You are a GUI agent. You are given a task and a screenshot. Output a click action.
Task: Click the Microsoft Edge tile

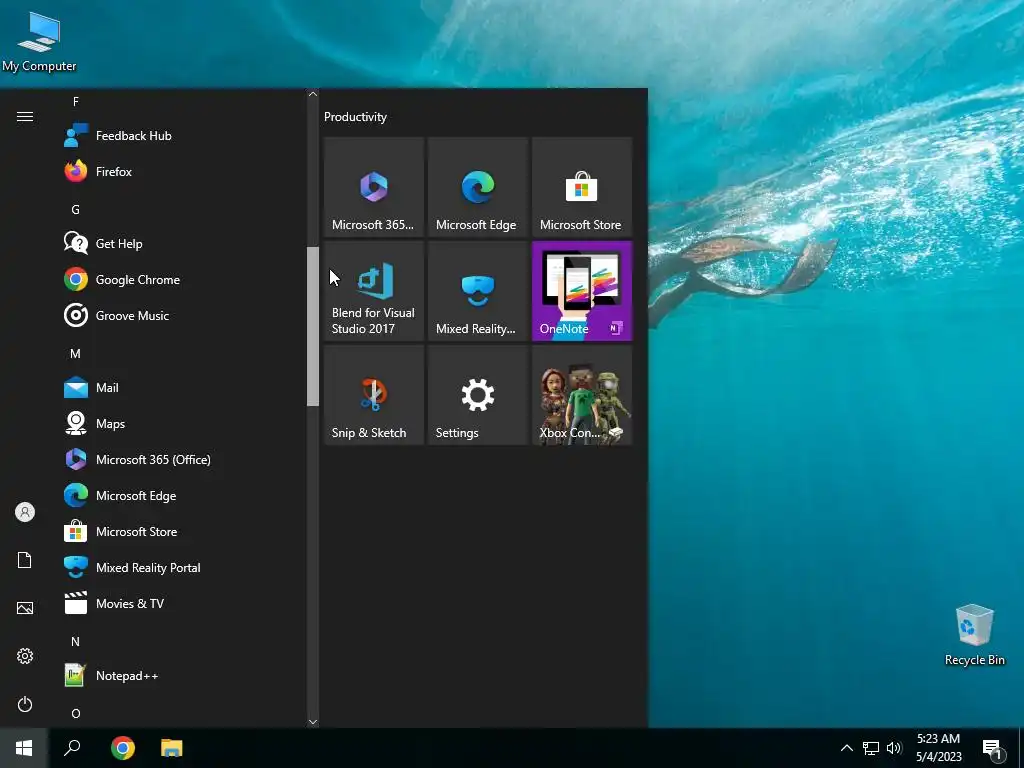coord(478,187)
